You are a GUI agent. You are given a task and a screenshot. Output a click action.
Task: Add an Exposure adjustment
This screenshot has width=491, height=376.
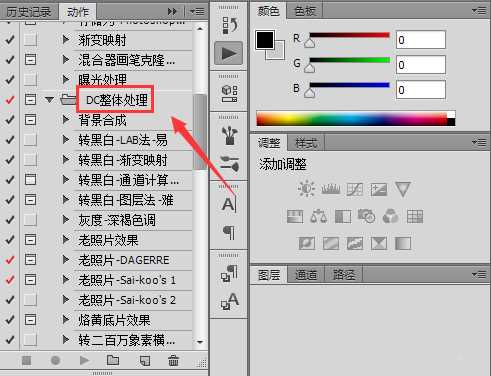coord(379,189)
